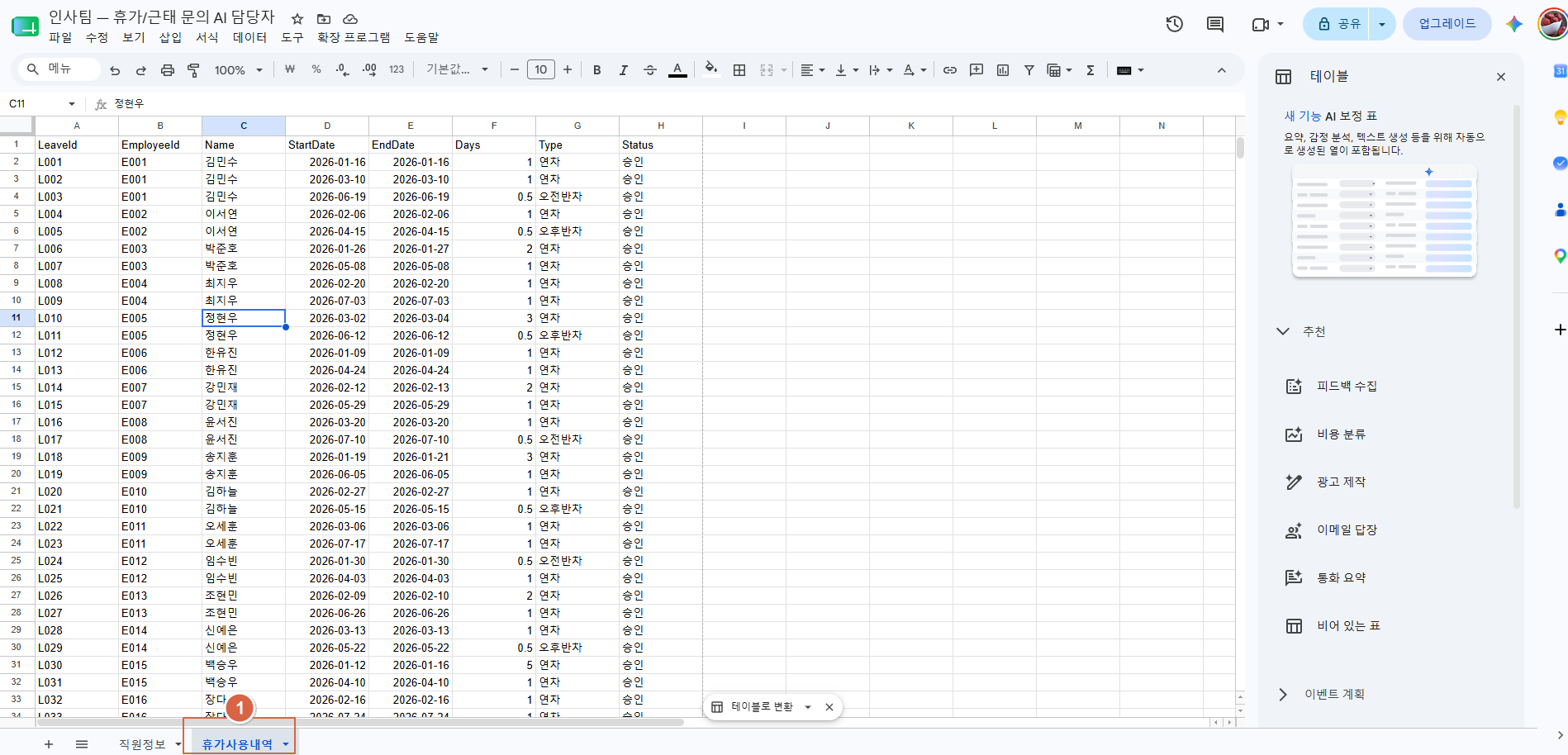The image size is (1568, 755).
Task: Collapse the 추천 section chevron
Action: coord(1283,331)
